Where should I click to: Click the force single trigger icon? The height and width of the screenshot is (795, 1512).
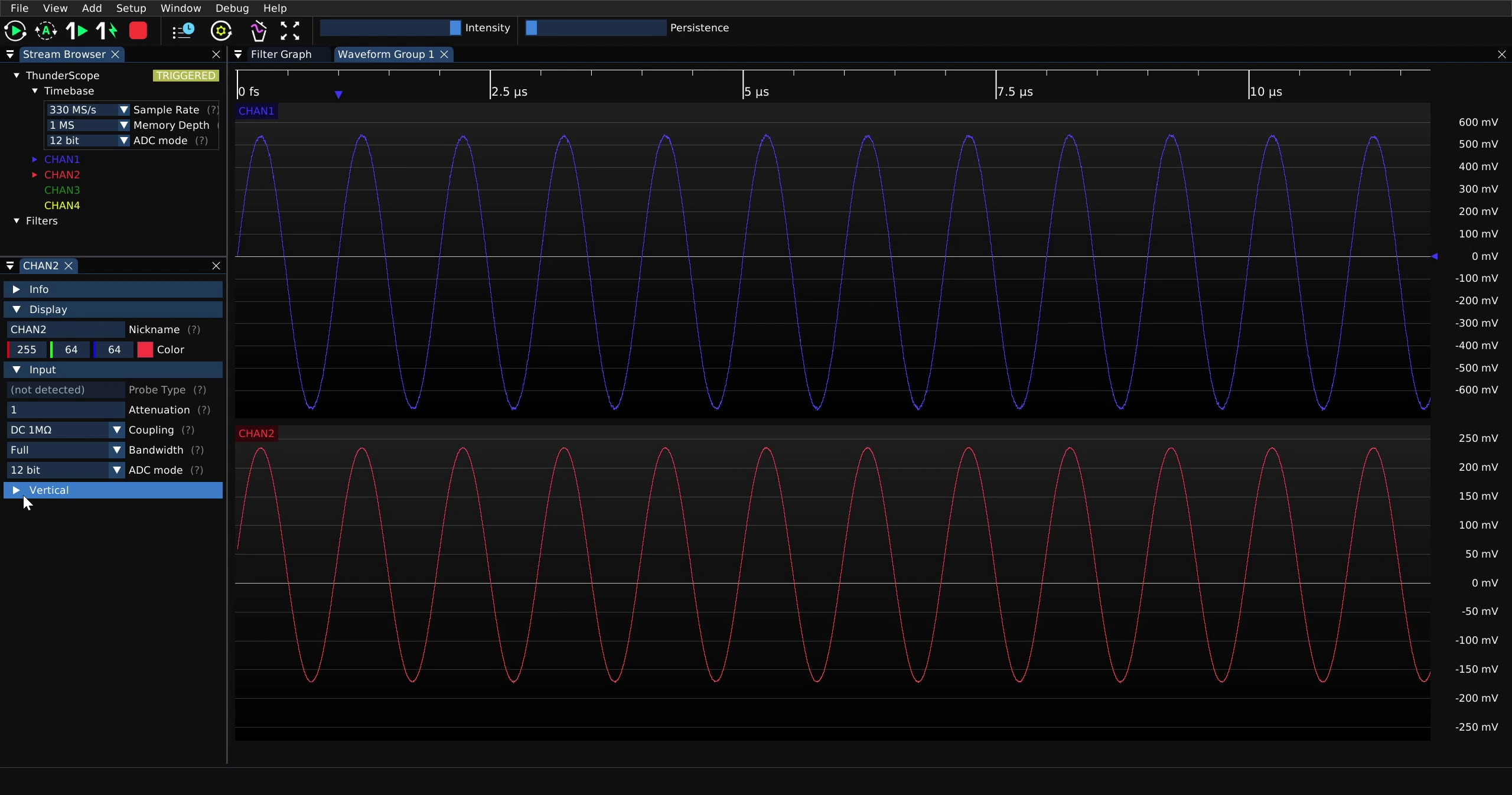coord(107,31)
